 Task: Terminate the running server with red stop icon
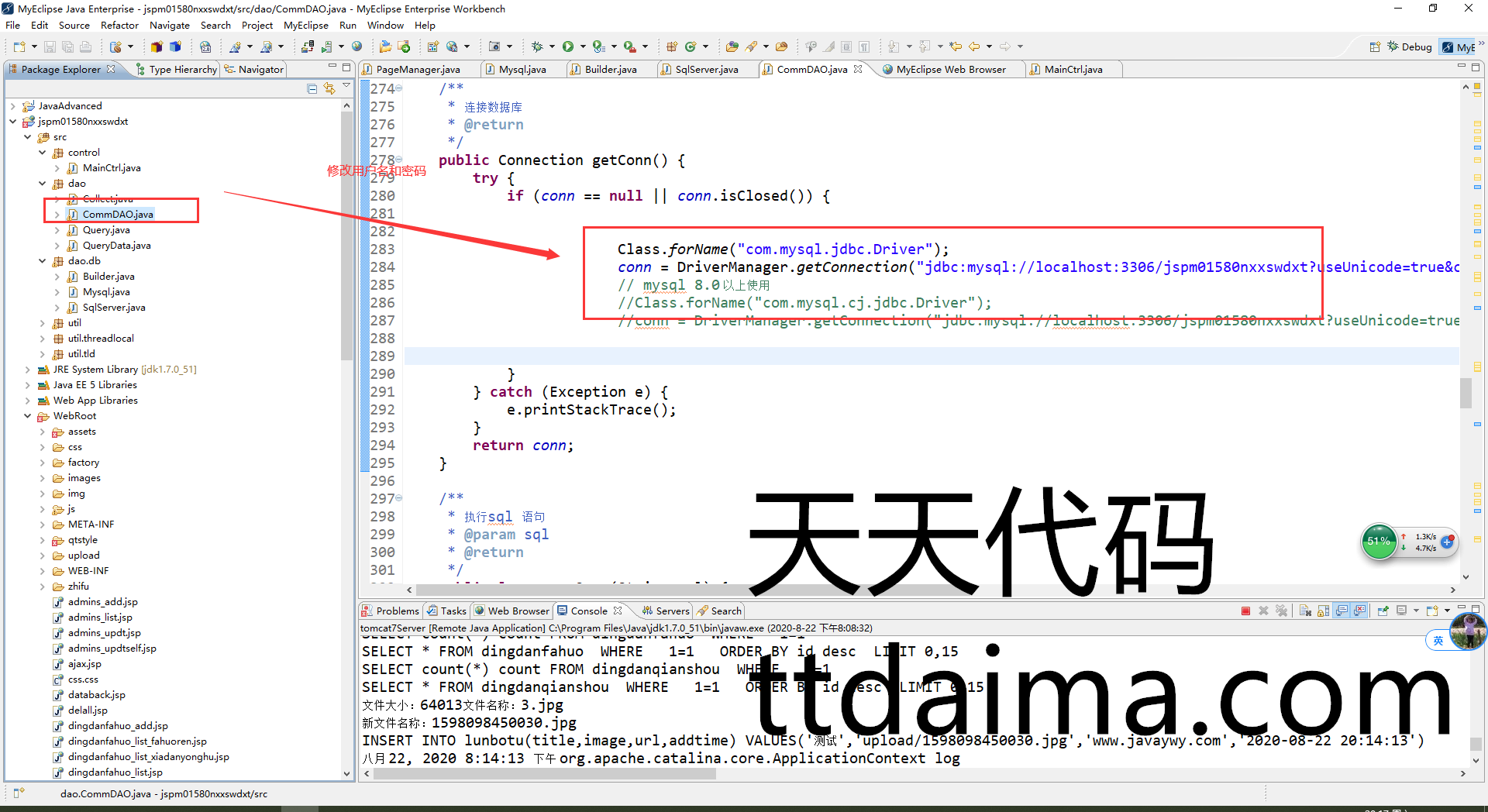coord(1245,611)
